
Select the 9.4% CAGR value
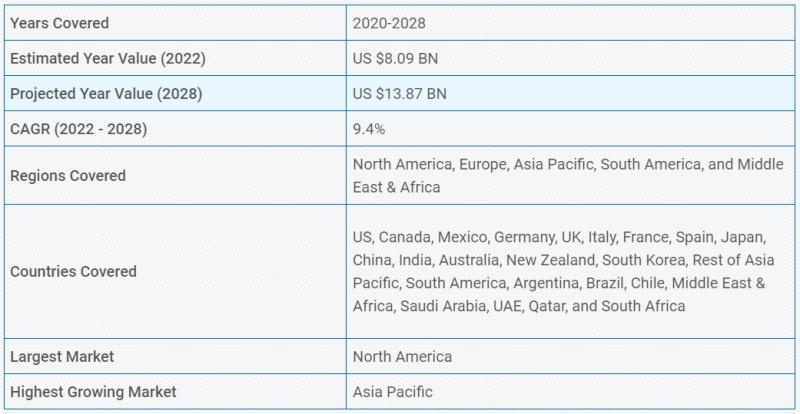click(369, 128)
